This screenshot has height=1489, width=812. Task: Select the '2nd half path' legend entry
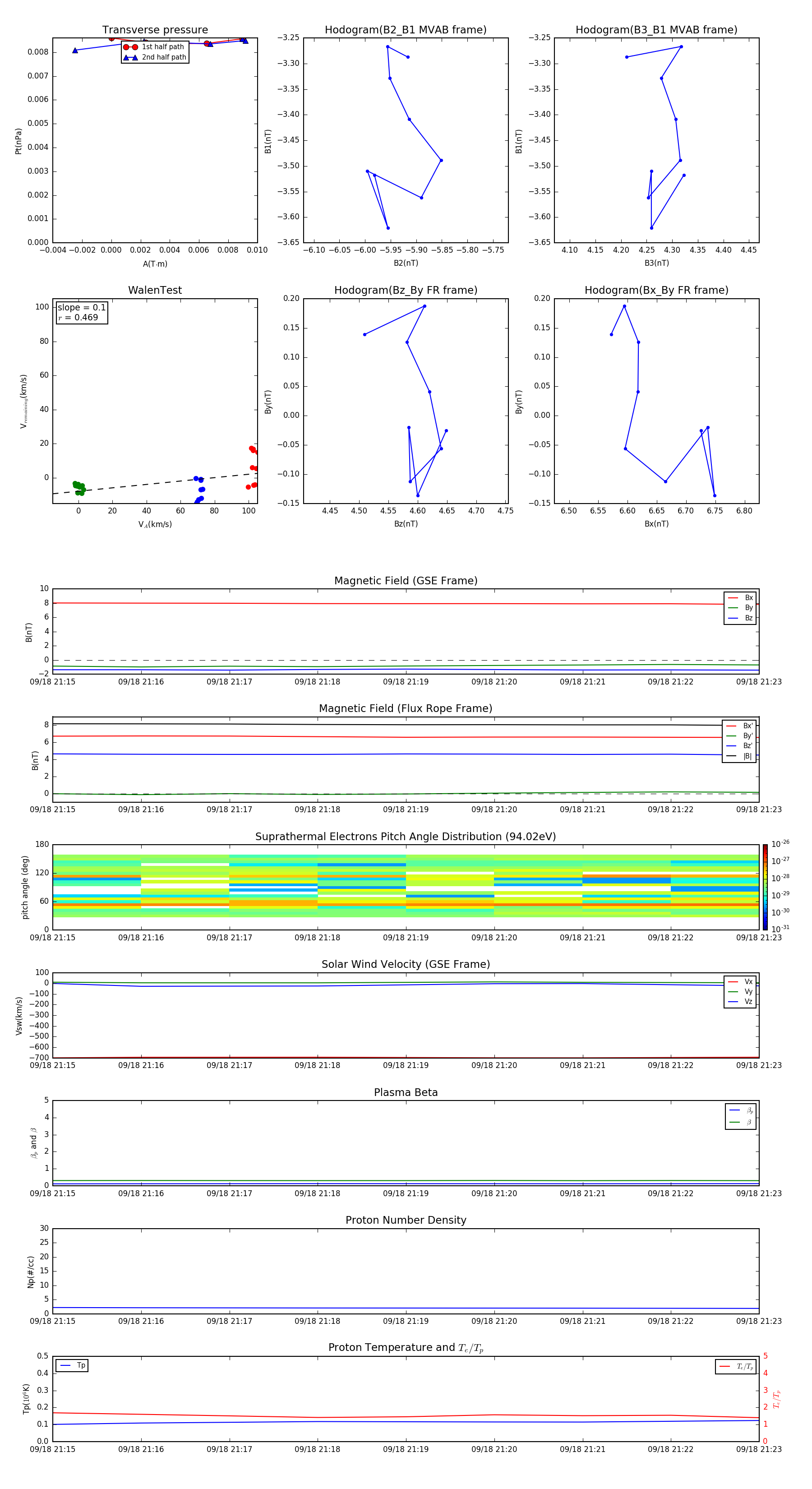tap(154, 57)
